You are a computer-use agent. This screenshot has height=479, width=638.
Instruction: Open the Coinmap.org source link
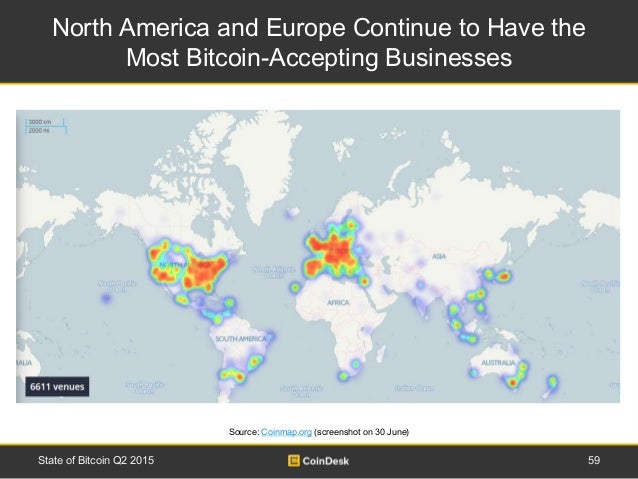tap(286, 432)
